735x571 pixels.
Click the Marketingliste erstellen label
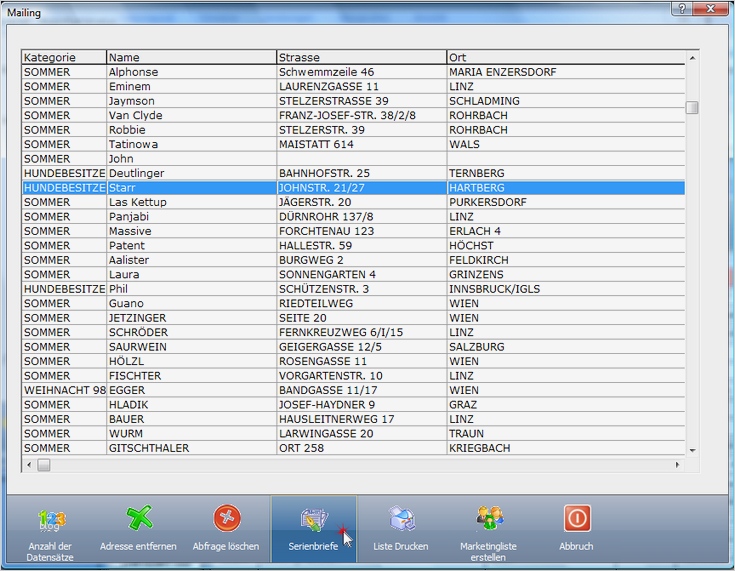488,552
